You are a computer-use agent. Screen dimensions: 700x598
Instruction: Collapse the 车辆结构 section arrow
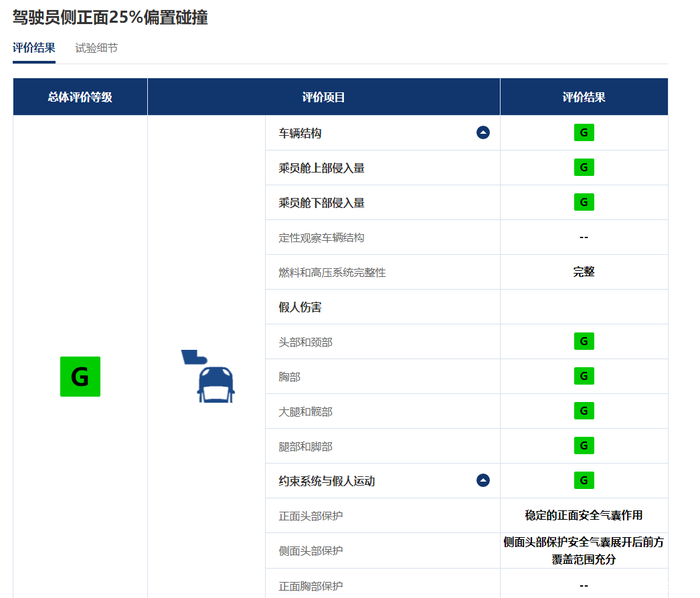(x=483, y=133)
